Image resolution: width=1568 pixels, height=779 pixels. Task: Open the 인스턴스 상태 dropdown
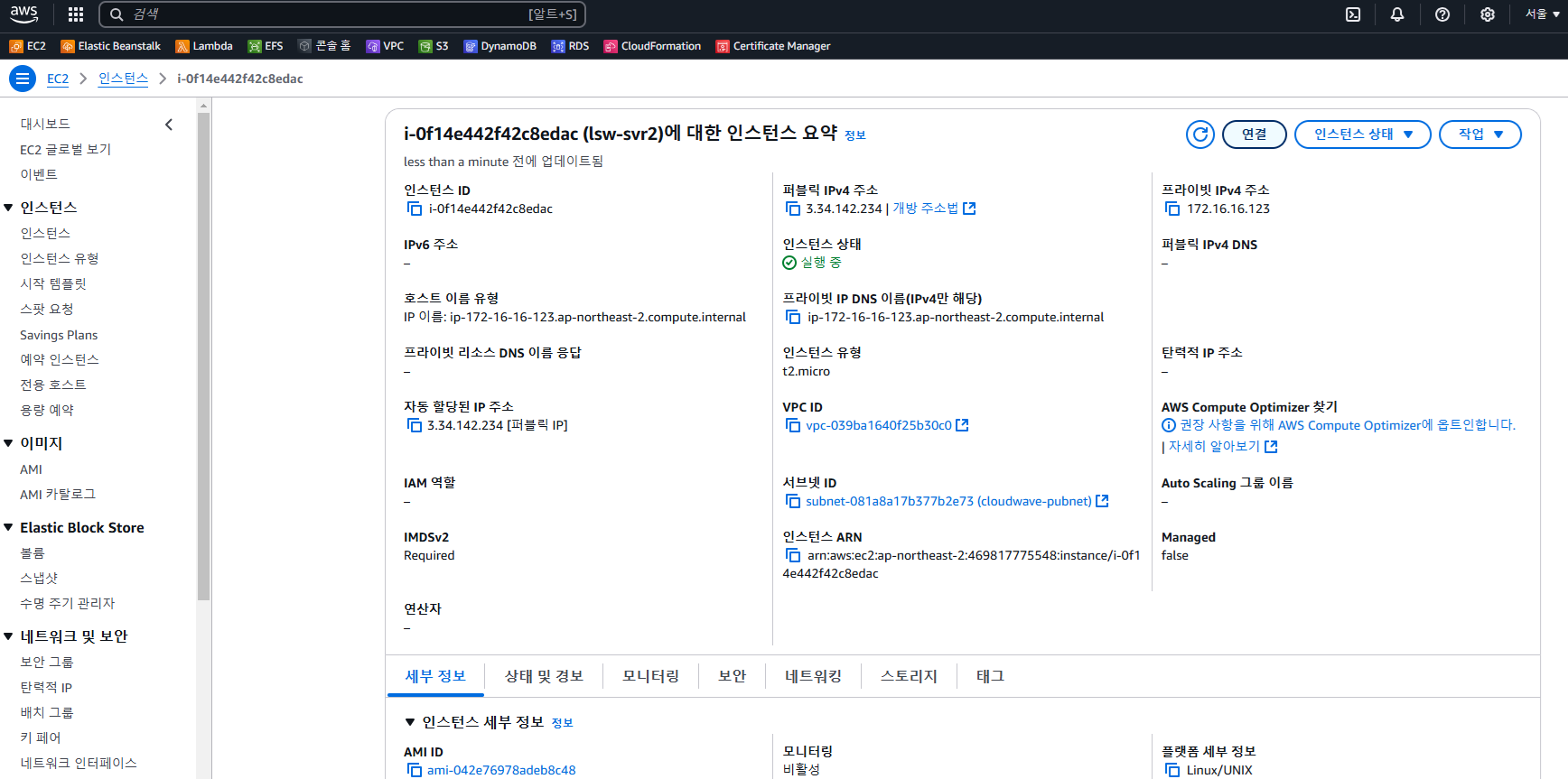(x=1363, y=134)
